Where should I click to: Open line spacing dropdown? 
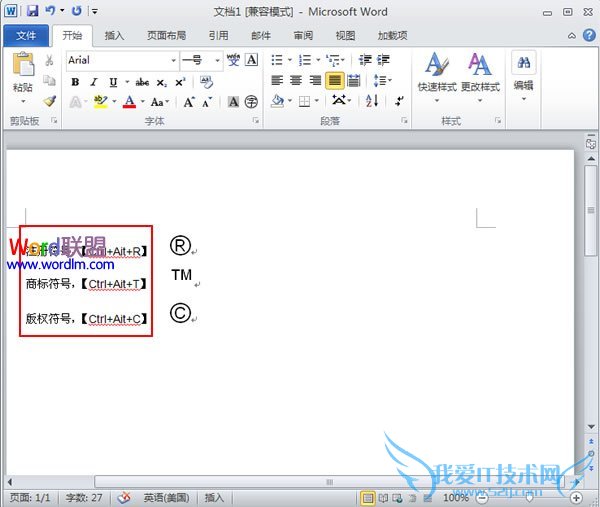tap(383, 80)
